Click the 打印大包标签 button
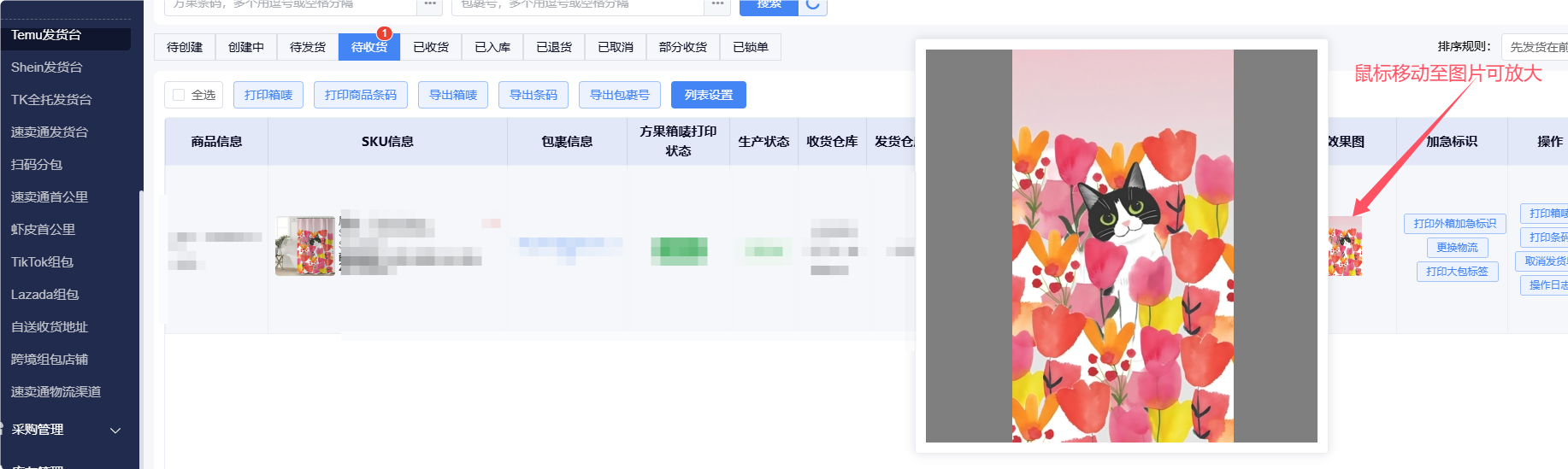The height and width of the screenshot is (469, 1568). 1457,272
